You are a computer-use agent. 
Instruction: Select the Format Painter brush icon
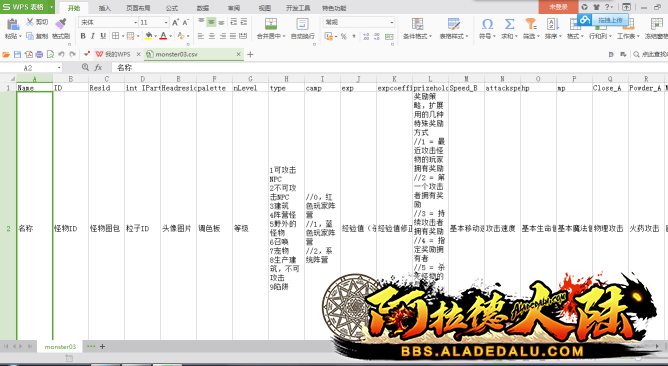coord(61,23)
